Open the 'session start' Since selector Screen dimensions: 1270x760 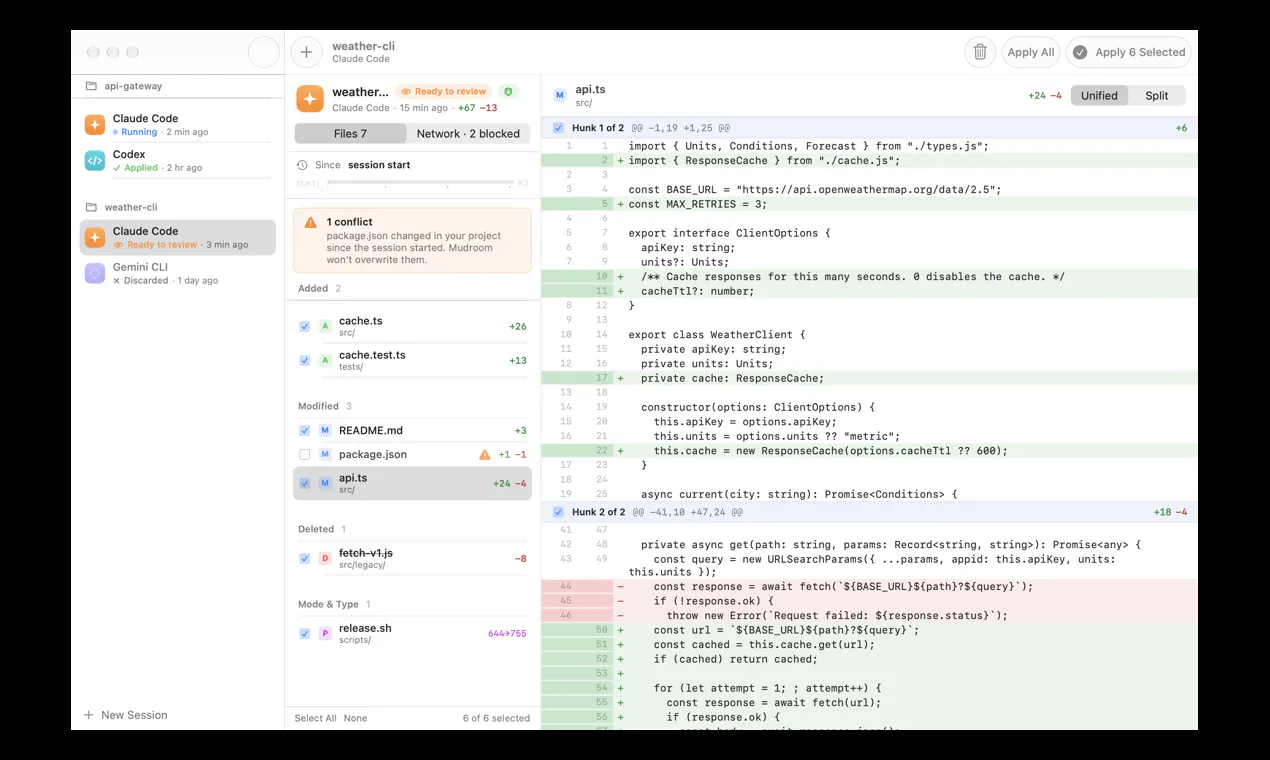pyautogui.click(x=379, y=165)
